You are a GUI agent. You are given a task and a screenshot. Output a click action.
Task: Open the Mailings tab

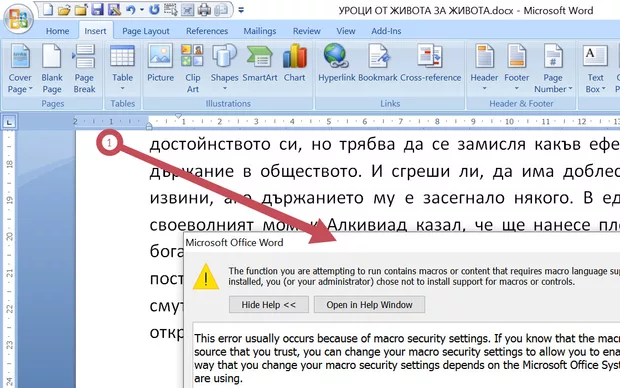coord(260,31)
